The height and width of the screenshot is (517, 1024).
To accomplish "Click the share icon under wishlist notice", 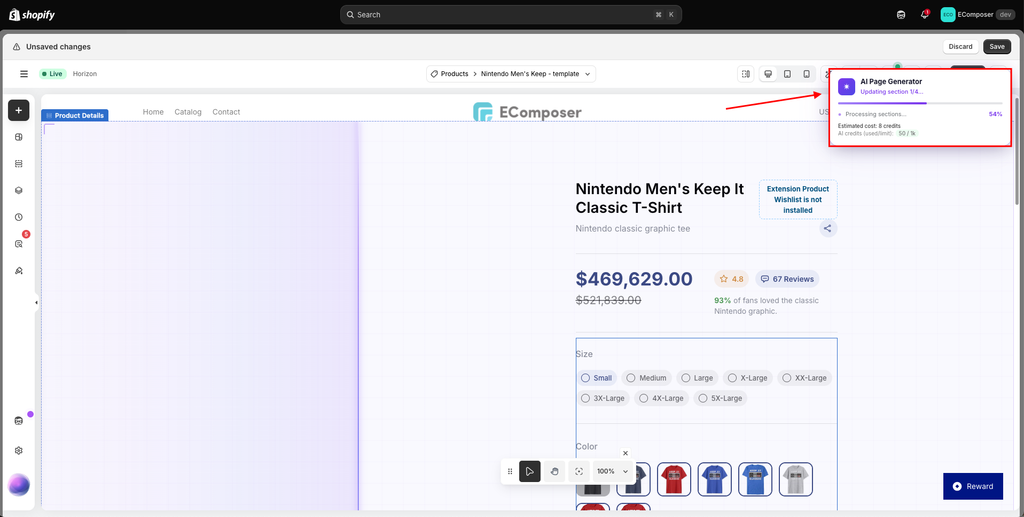I will (x=828, y=228).
